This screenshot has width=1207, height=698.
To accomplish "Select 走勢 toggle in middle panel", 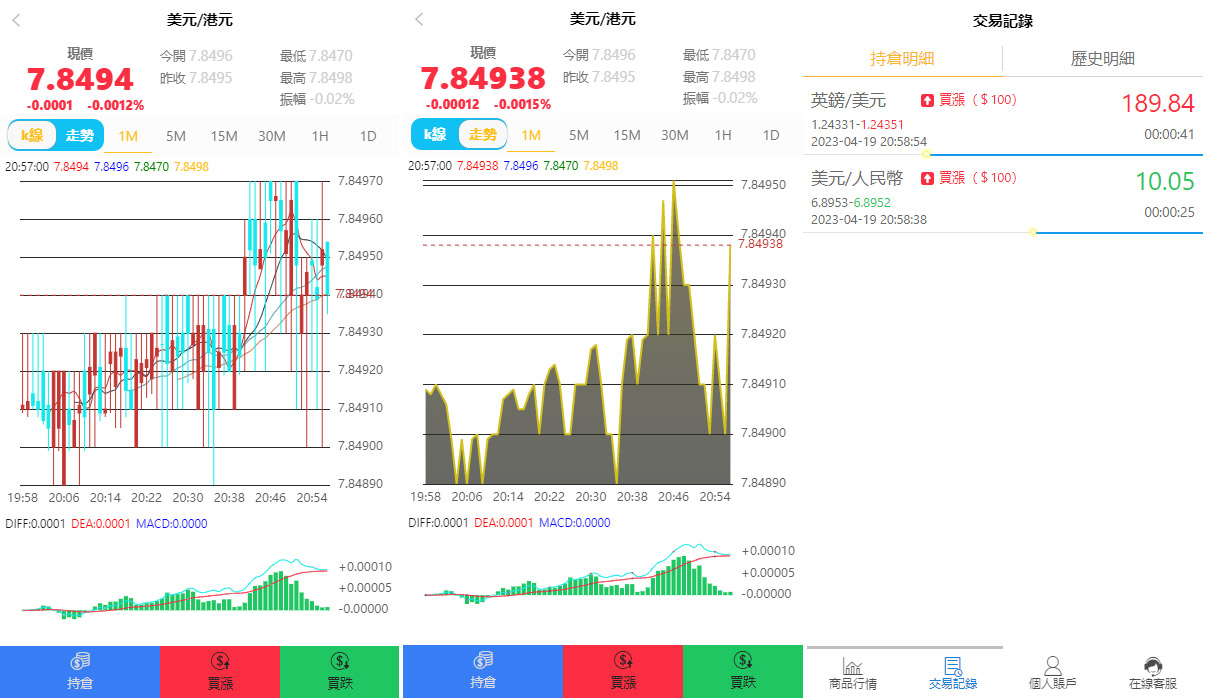I will pos(483,135).
